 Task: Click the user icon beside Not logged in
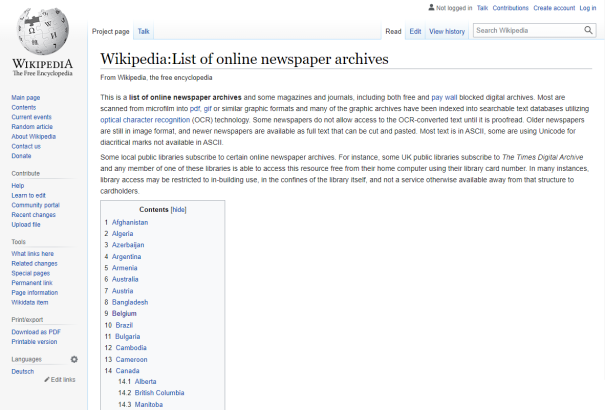431,7
